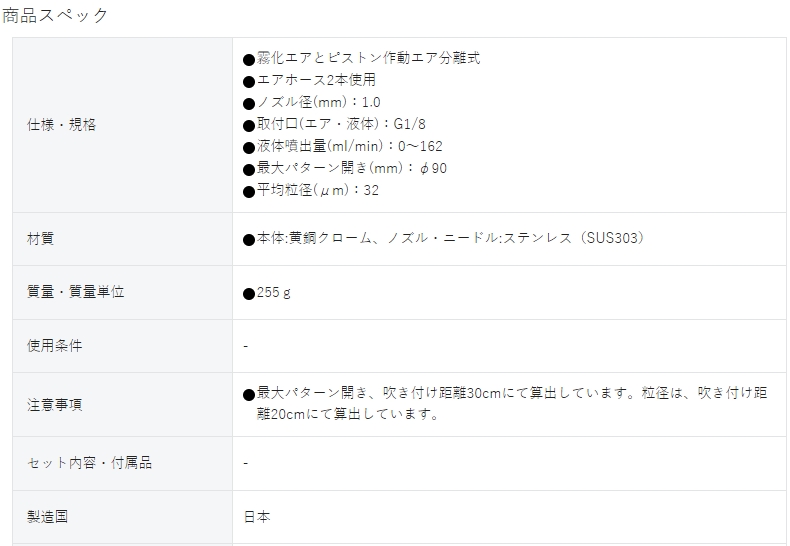This screenshot has height=546, width=790.
Task: Click the ノズル径(mm):1.0 spec line
Action: 312,102
